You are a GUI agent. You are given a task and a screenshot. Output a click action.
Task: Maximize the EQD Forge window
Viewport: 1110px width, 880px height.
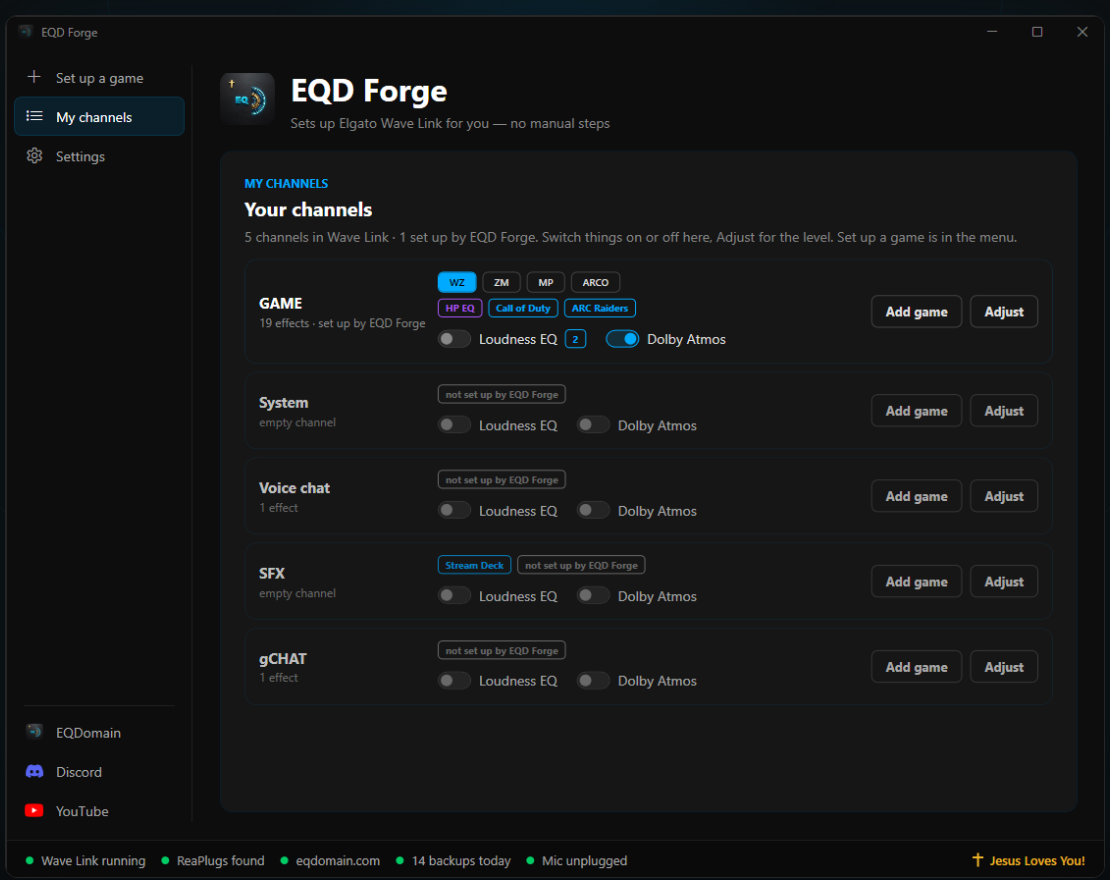1037,32
